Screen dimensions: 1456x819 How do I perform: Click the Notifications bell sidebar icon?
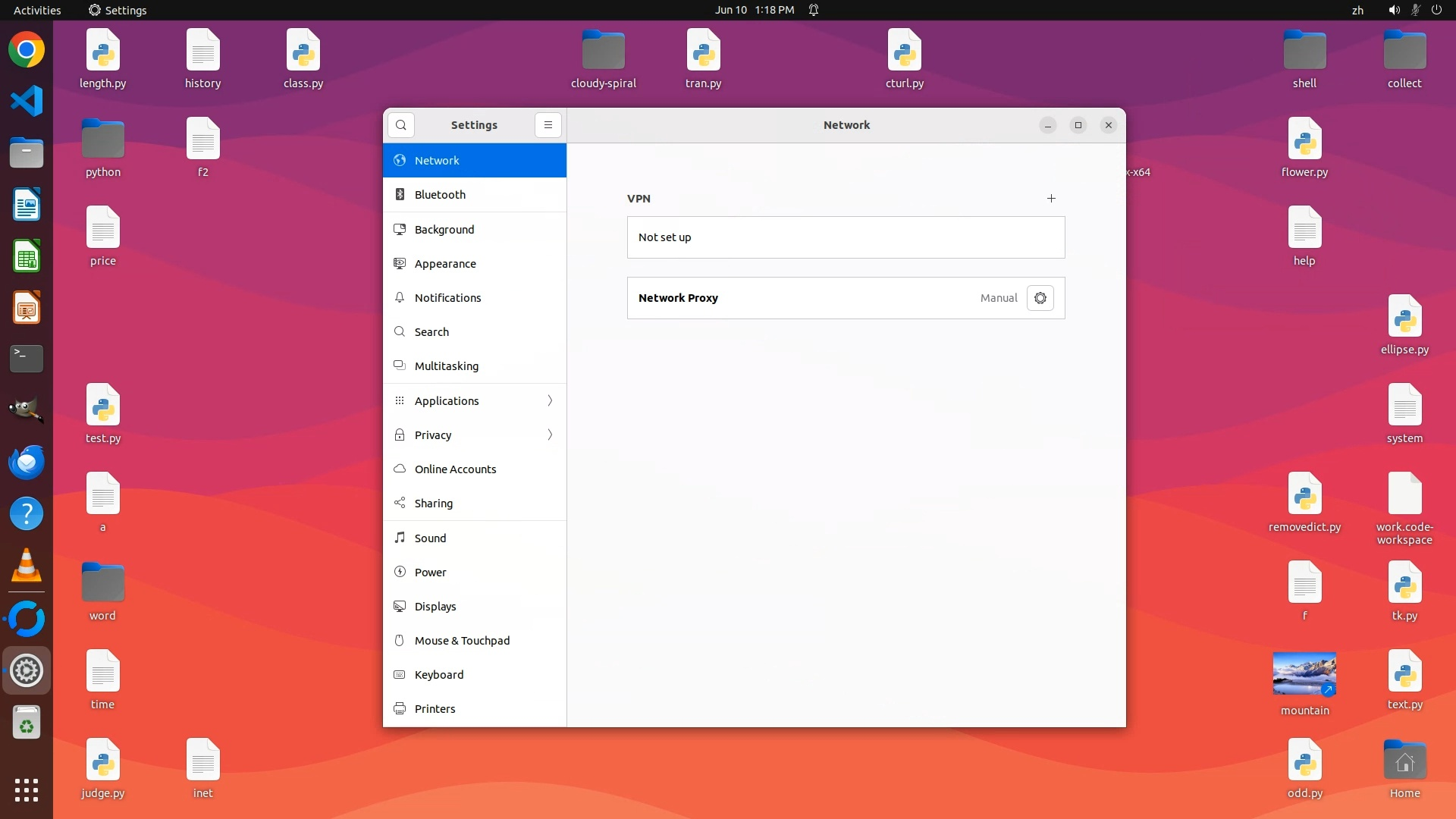click(x=400, y=298)
